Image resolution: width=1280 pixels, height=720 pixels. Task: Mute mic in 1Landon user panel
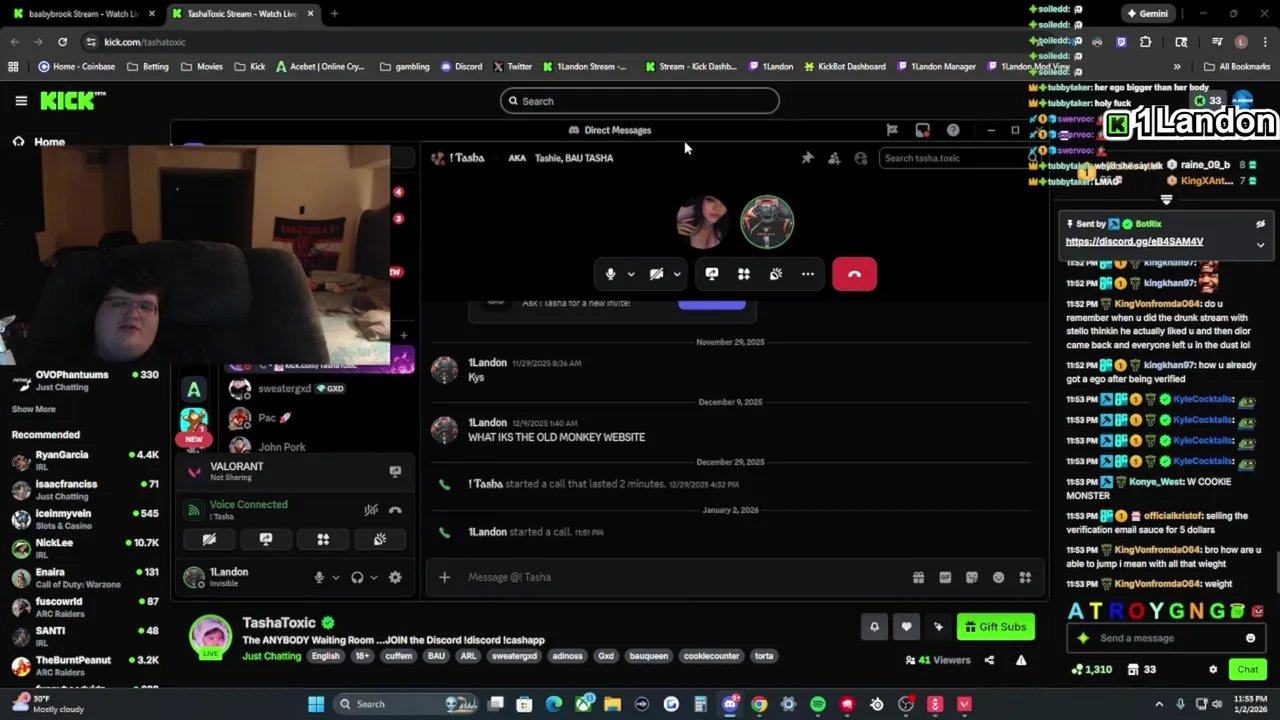[319, 577]
